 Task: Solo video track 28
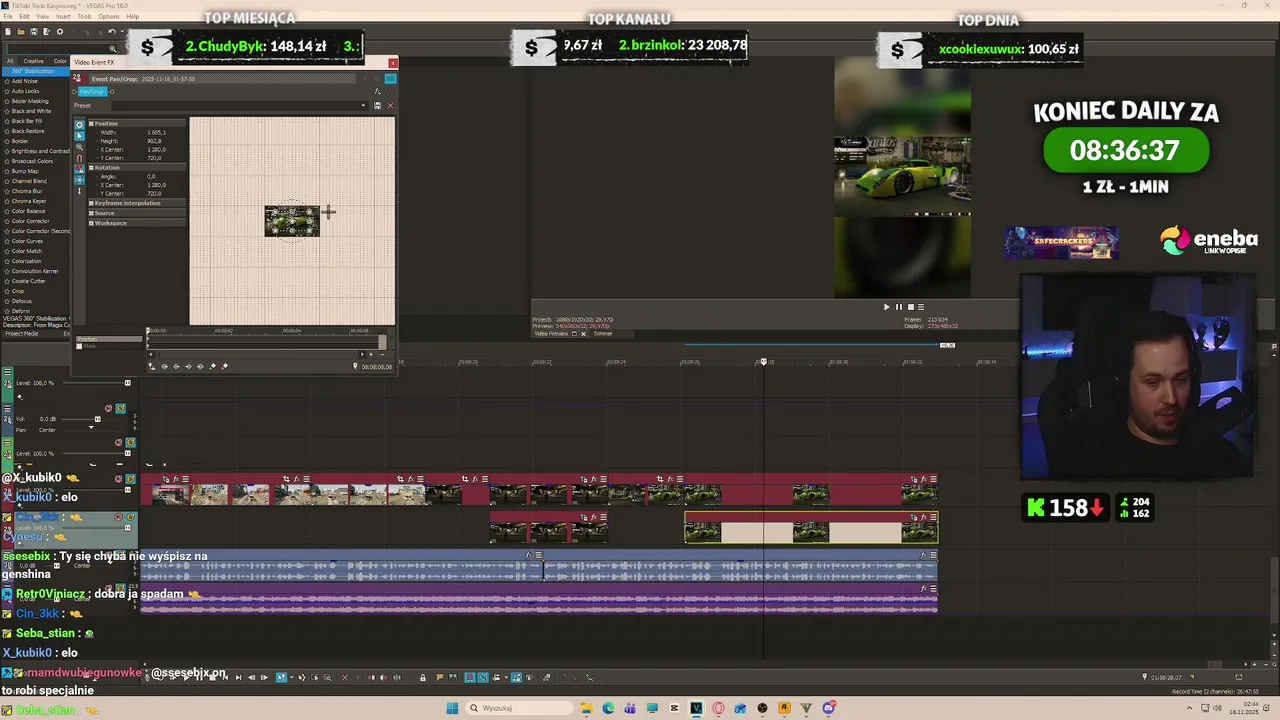click(130, 479)
